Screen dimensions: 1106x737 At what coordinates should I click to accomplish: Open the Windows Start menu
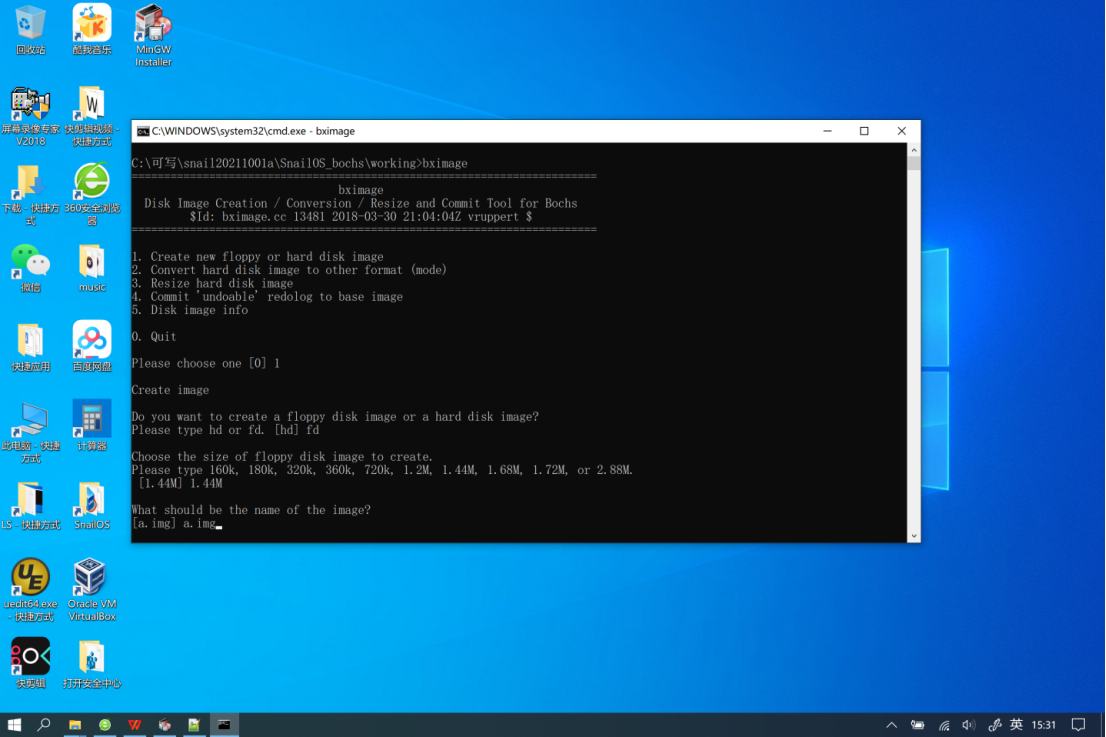tap(14, 724)
